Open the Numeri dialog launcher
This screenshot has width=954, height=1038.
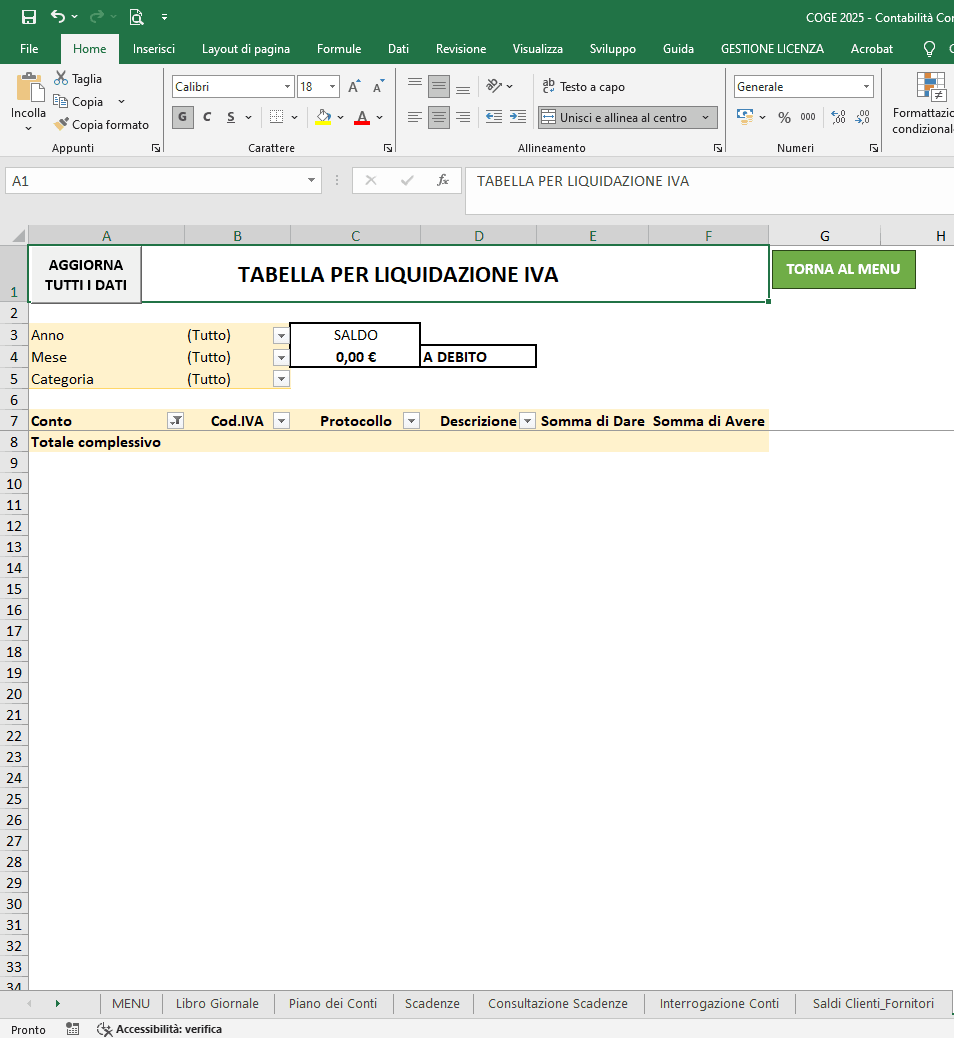click(874, 148)
